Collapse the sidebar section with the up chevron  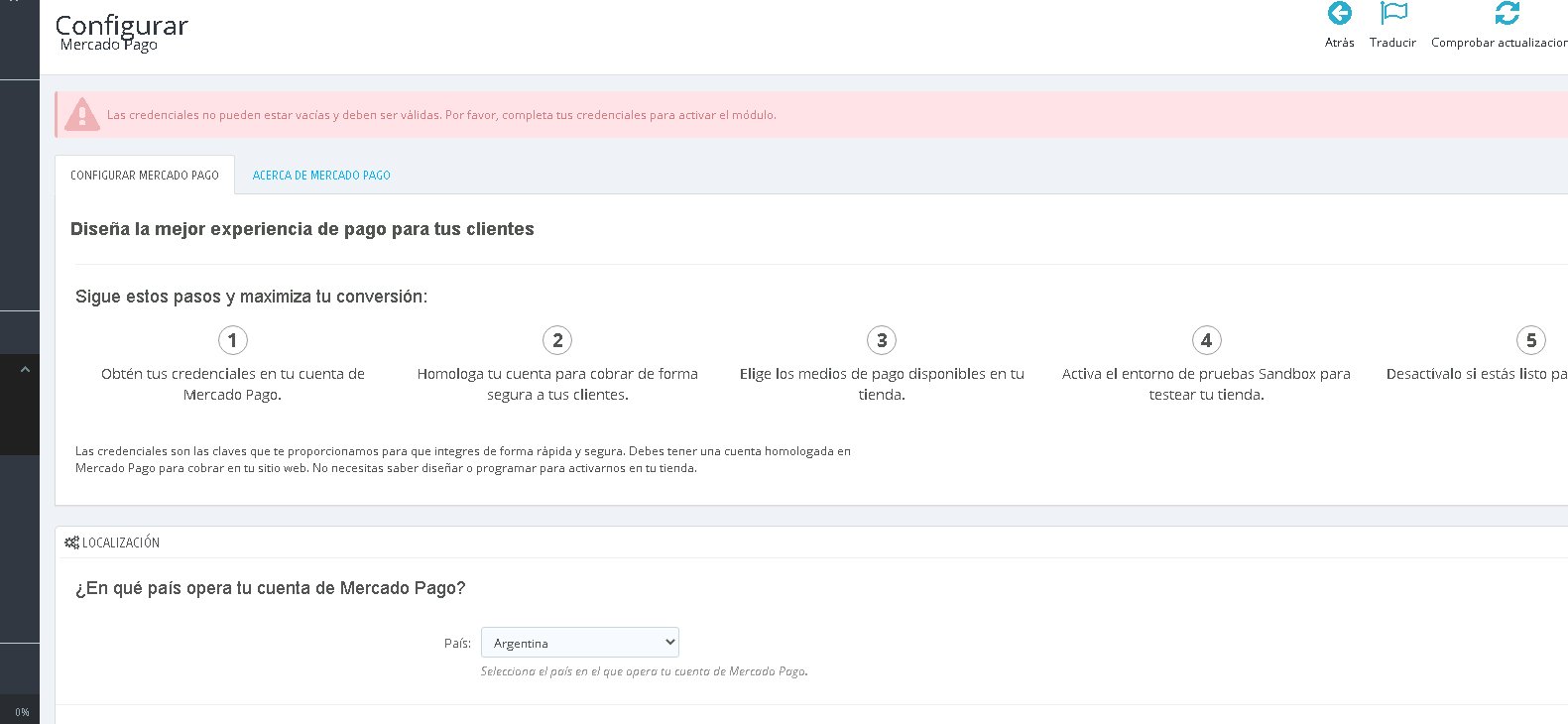coord(25,369)
